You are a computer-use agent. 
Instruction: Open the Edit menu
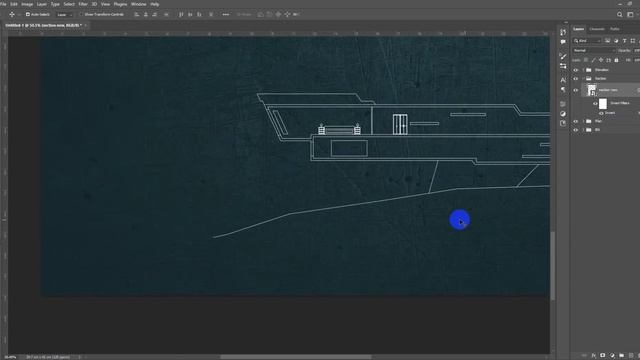click(x=14, y=4)
